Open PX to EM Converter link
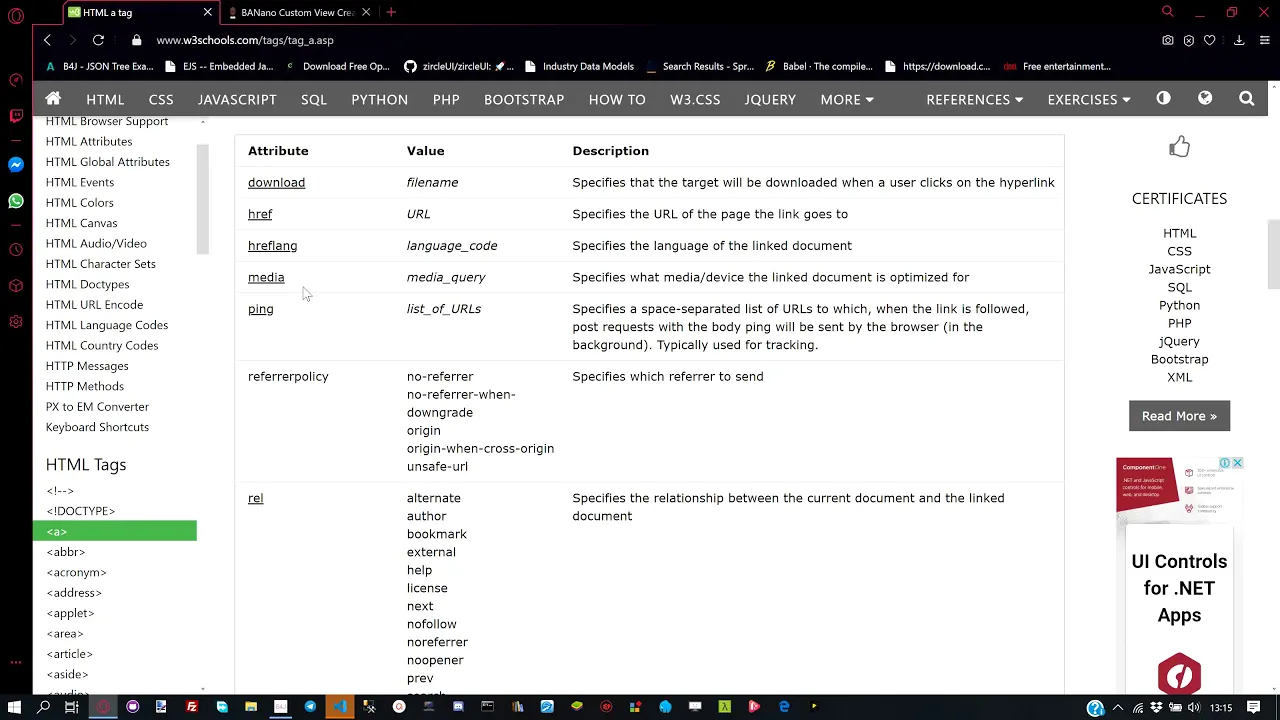Image resolution: width=1280 pixels, height=720 pixels. (x=97, y=407)
